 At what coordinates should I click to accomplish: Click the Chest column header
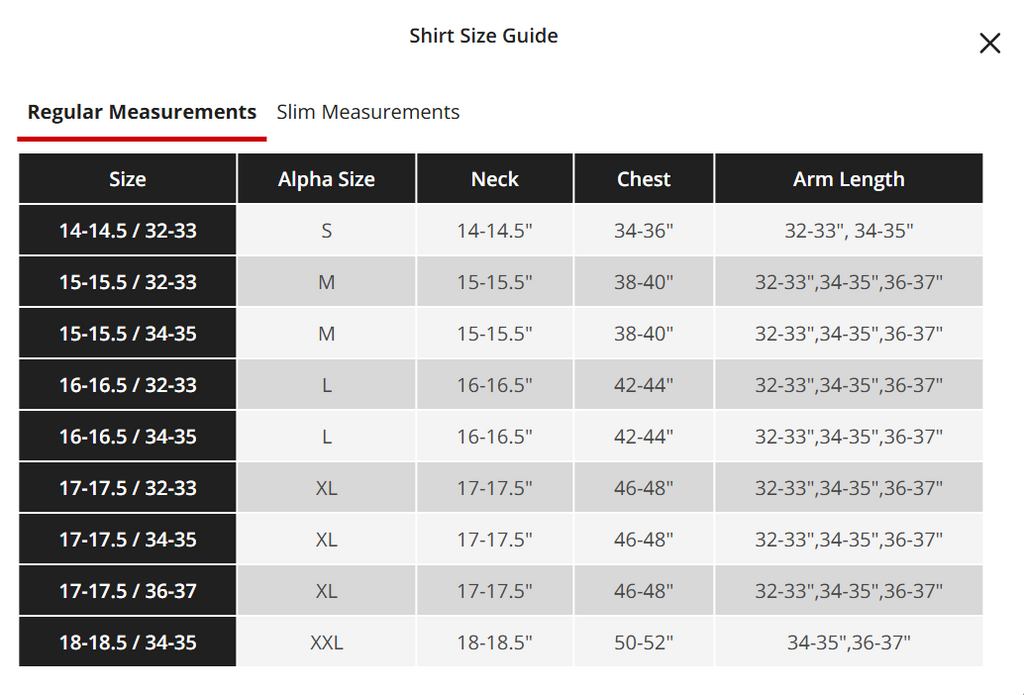[644, 178]
